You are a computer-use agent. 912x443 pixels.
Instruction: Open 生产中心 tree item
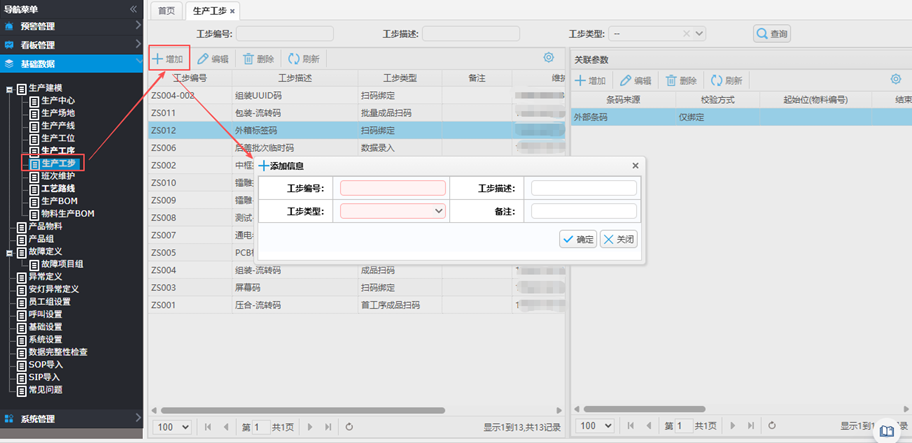(x=58, y=101)
